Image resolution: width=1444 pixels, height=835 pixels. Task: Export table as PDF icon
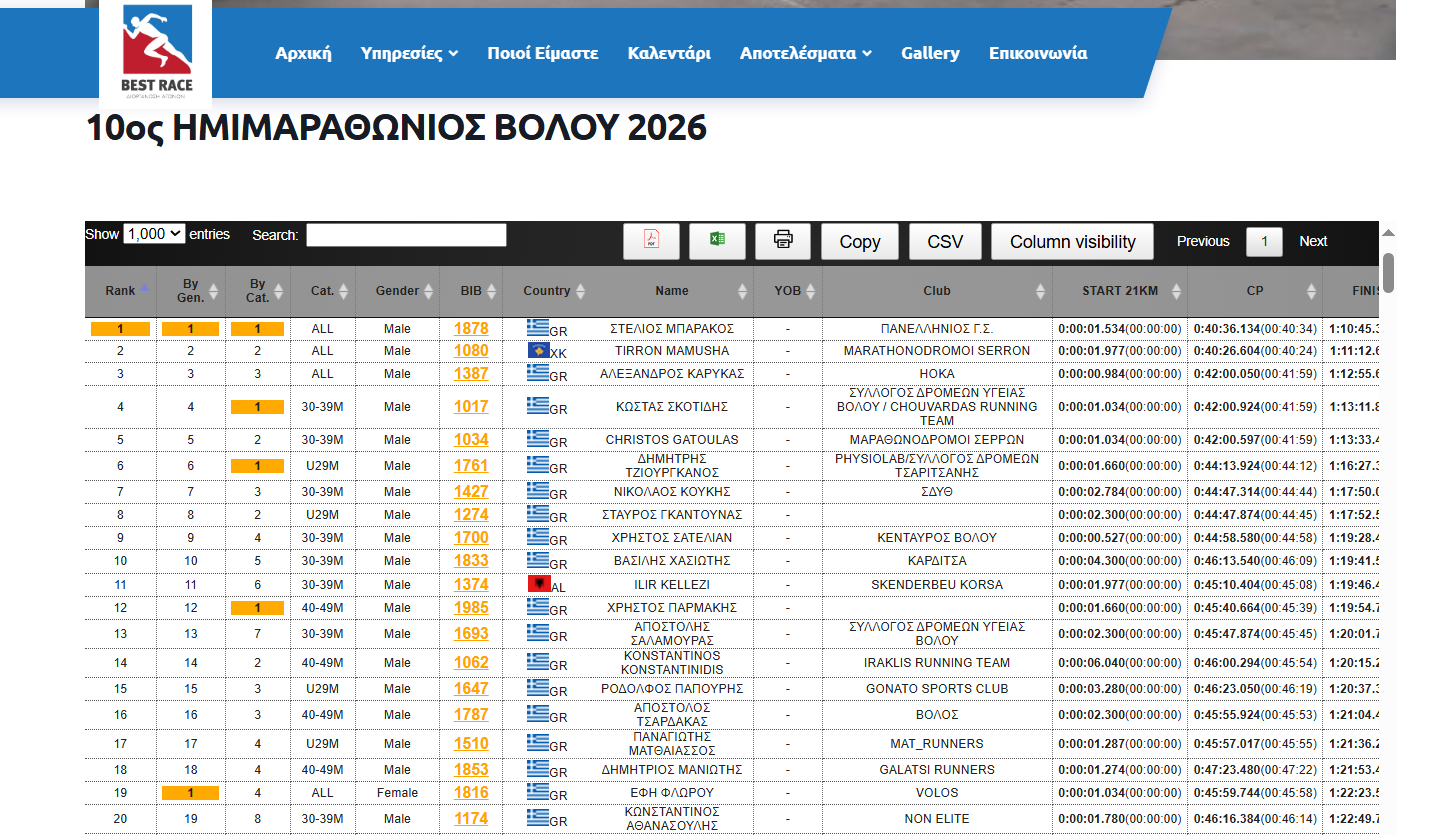(x=651, y=241)
